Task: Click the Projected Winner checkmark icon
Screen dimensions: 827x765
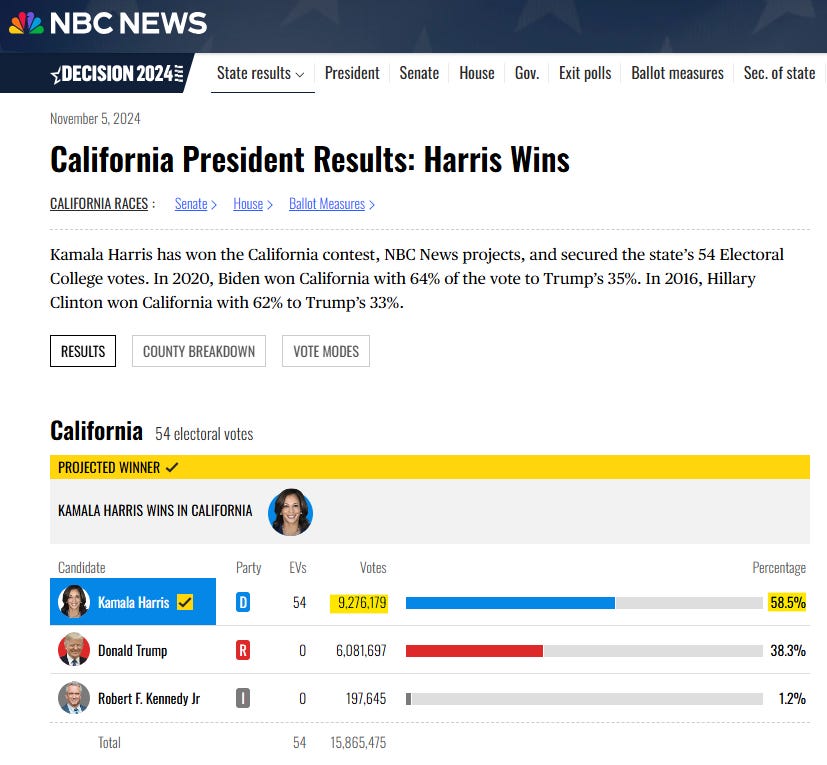Action: [x=172, y=467]
